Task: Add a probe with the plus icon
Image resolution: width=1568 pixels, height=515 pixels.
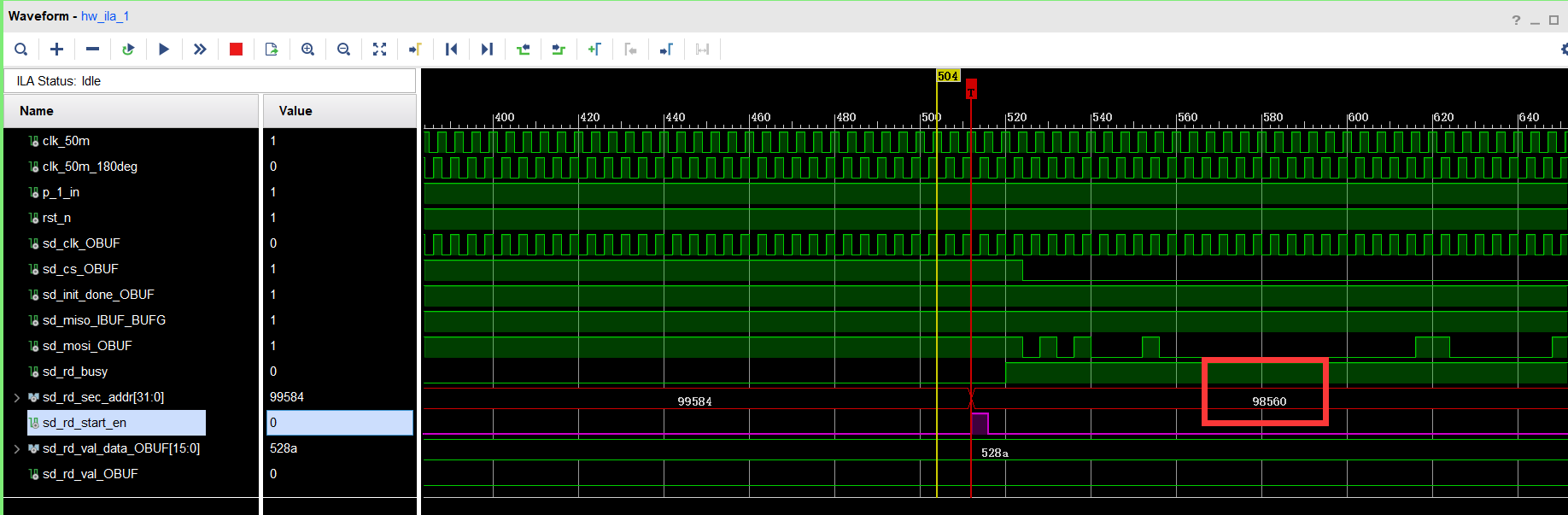Action: (56, 50)
